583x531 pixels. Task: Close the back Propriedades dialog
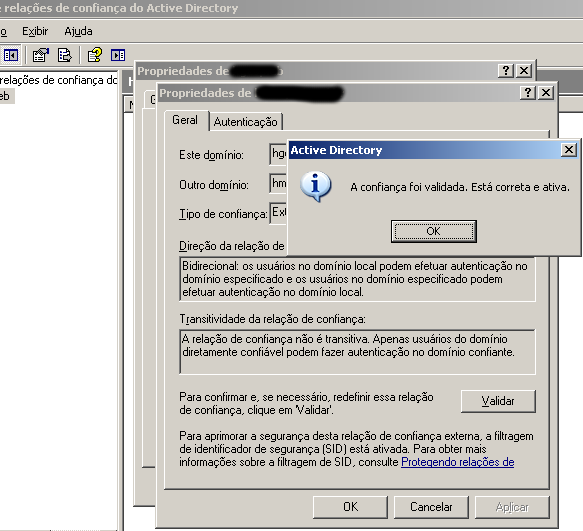tap(524, 70)
